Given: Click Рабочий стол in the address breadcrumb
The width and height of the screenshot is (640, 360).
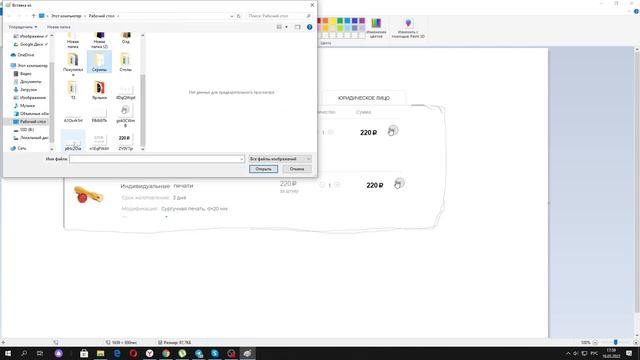Looking at the screenshot, I should (x=102, y=16).
